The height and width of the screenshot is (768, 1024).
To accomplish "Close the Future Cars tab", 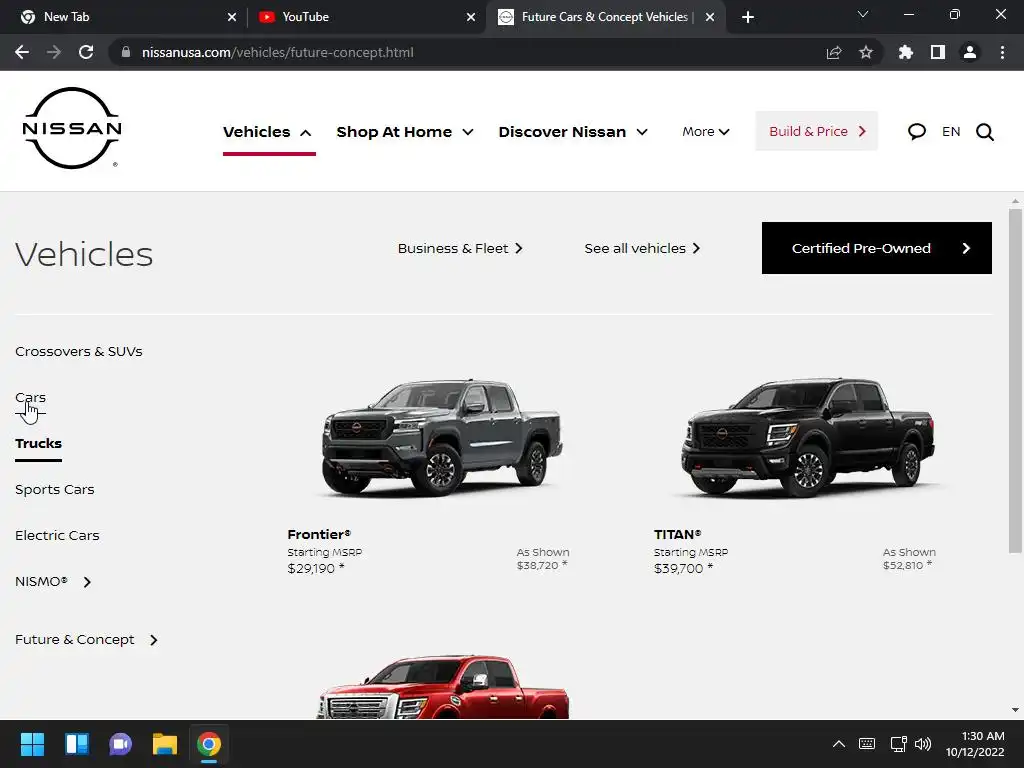I will 710,17.
